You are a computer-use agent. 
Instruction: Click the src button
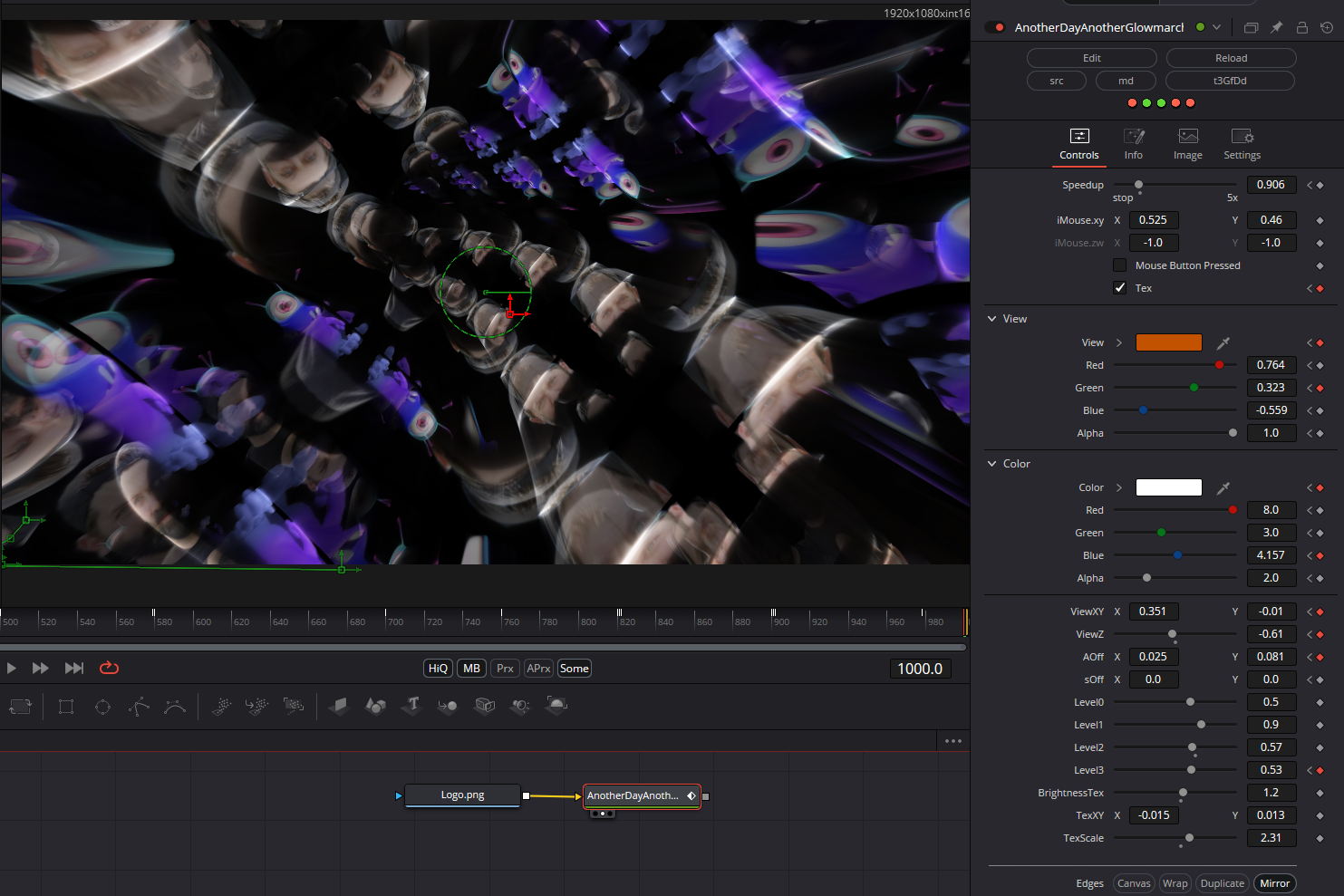(x=1057, y=81)
